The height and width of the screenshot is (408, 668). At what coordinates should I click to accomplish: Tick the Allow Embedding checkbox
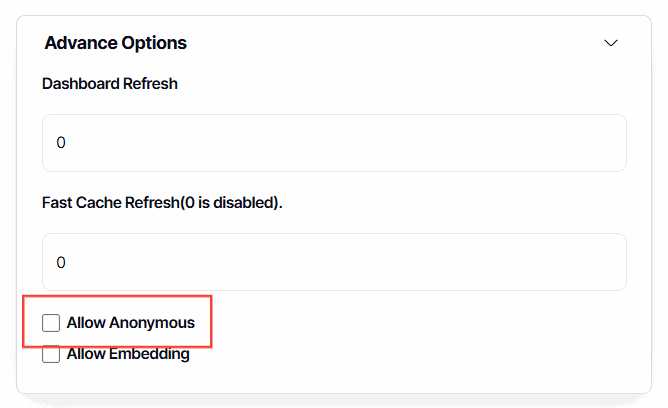click(x=51, y=353)
